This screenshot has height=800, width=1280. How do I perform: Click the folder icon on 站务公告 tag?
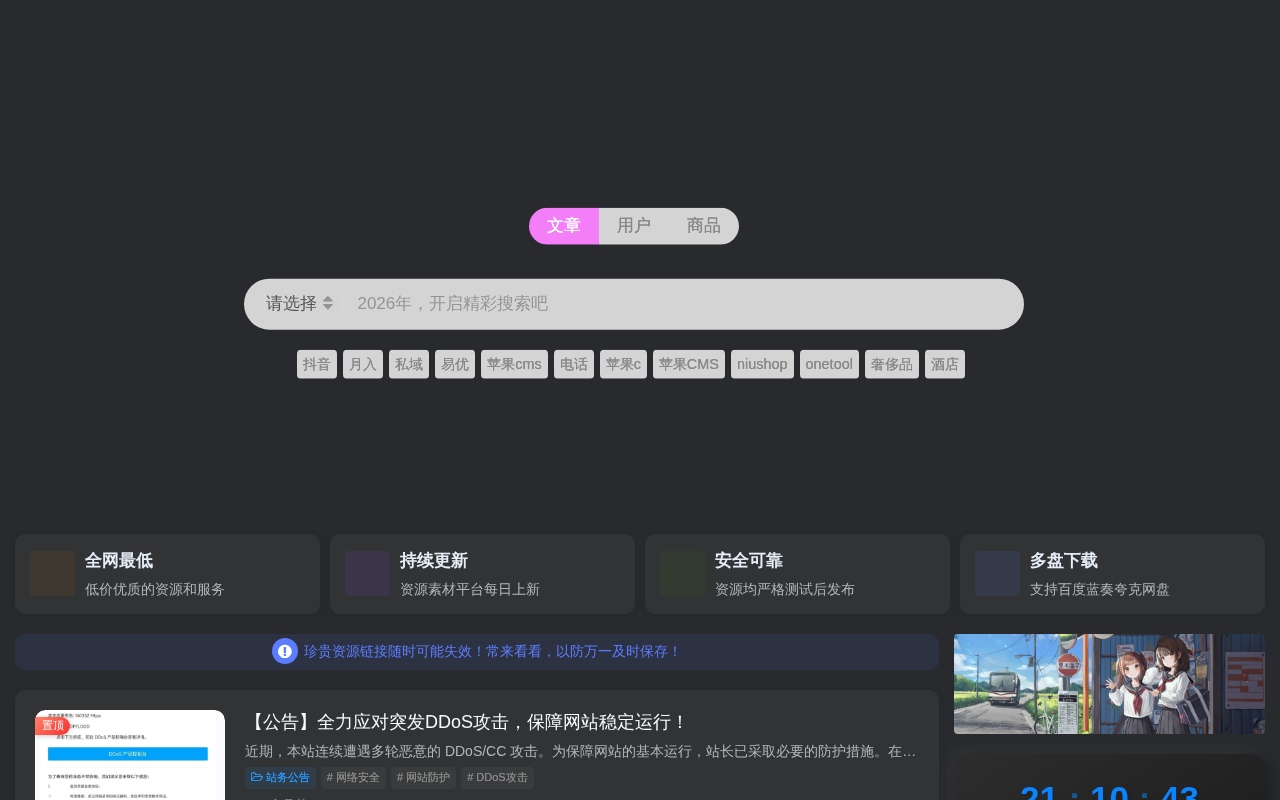click(257, 777)
